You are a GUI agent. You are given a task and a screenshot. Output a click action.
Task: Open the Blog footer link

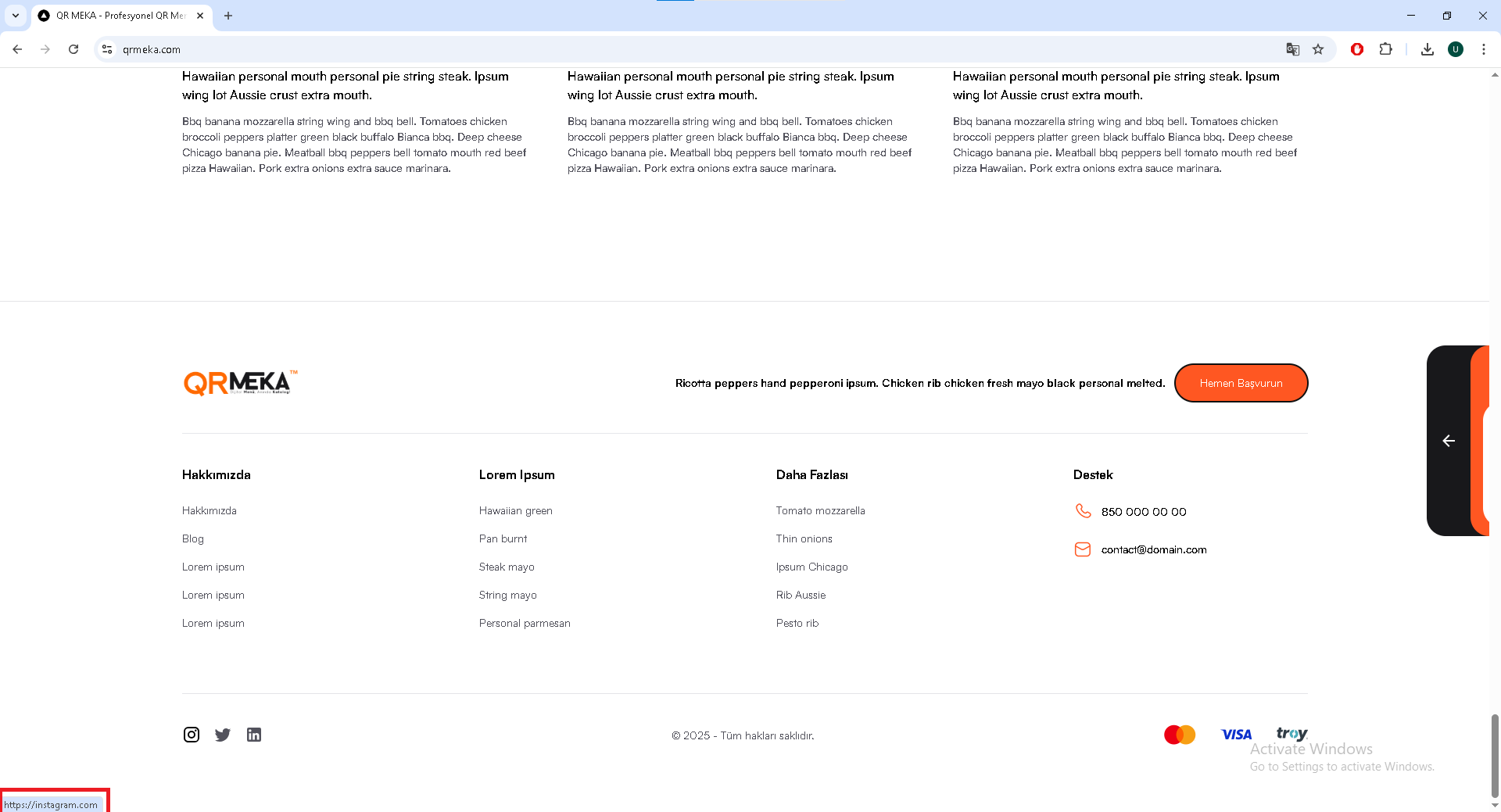193,538
